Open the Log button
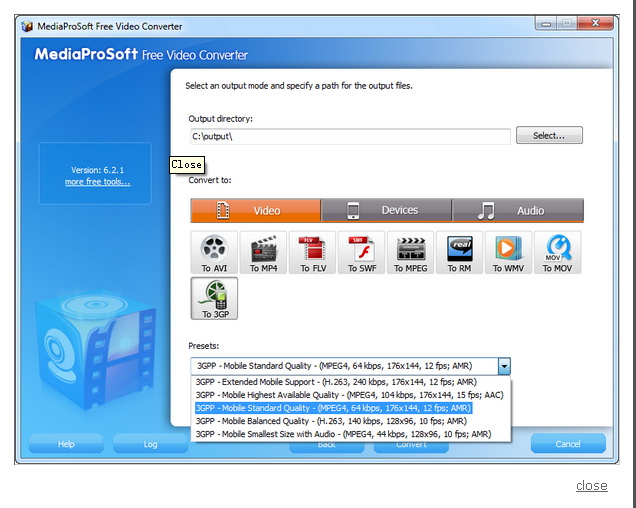Image resolution: width=636 pixels, height=508 pixels. (150, 444)
